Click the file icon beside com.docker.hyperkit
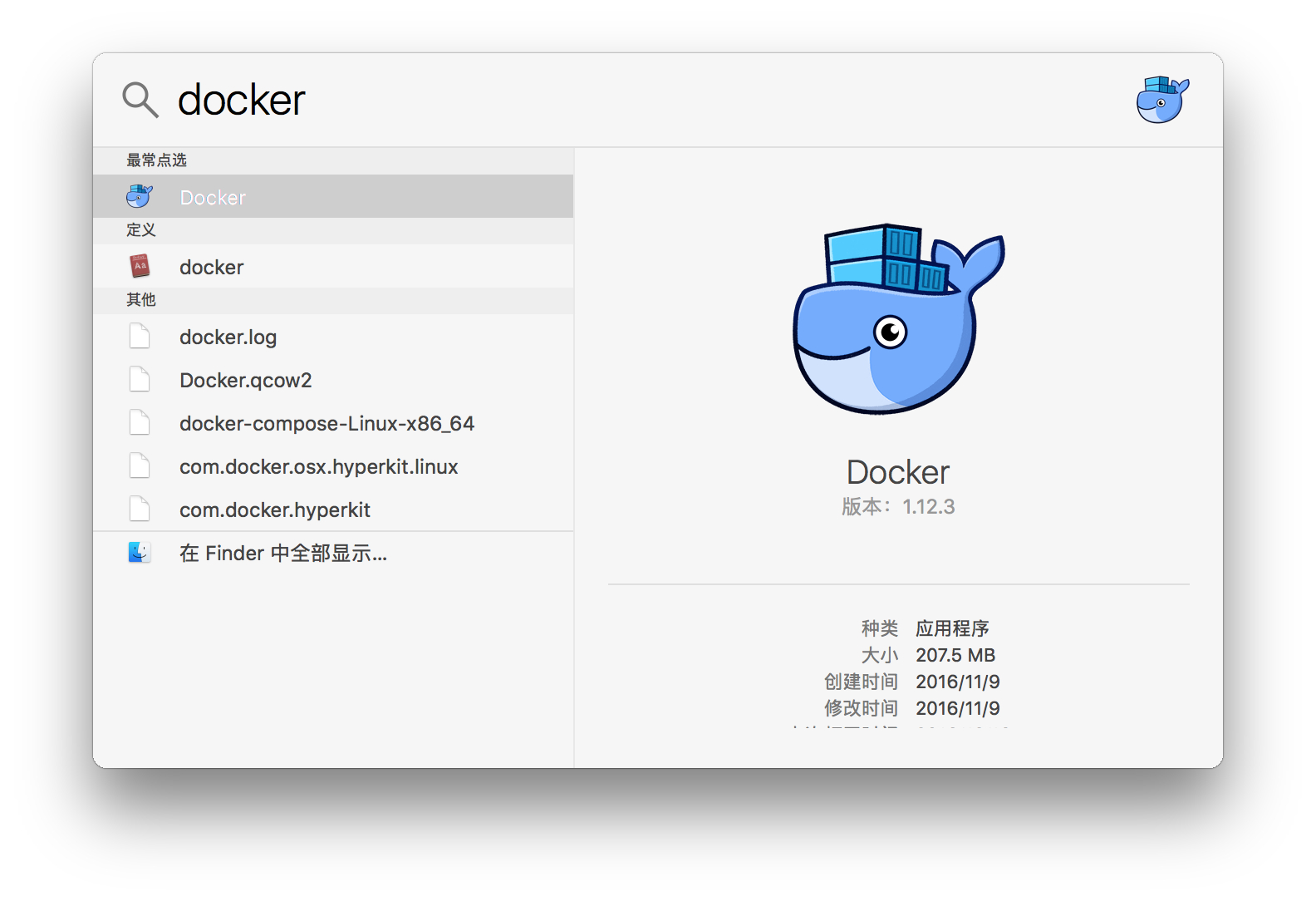 (140, 510)
